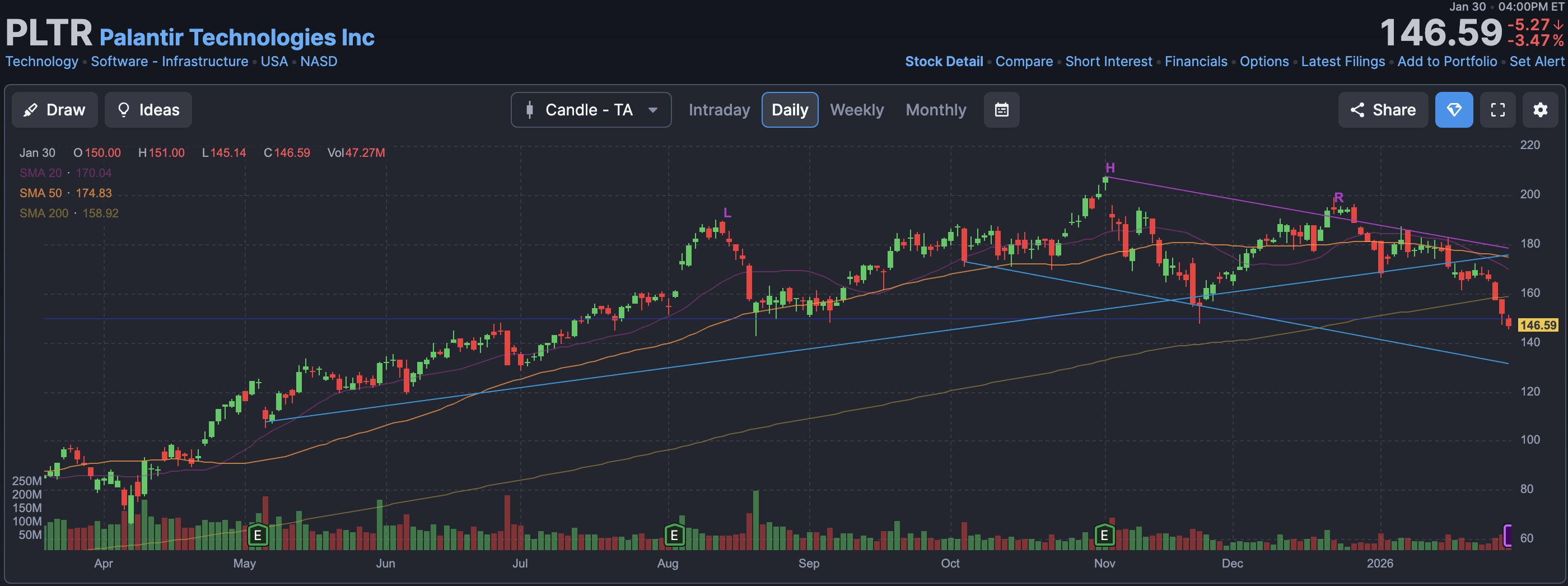Screen dimensions: 1568x586
Task: Click the open price O 150.00
Action: pos(97,153)
